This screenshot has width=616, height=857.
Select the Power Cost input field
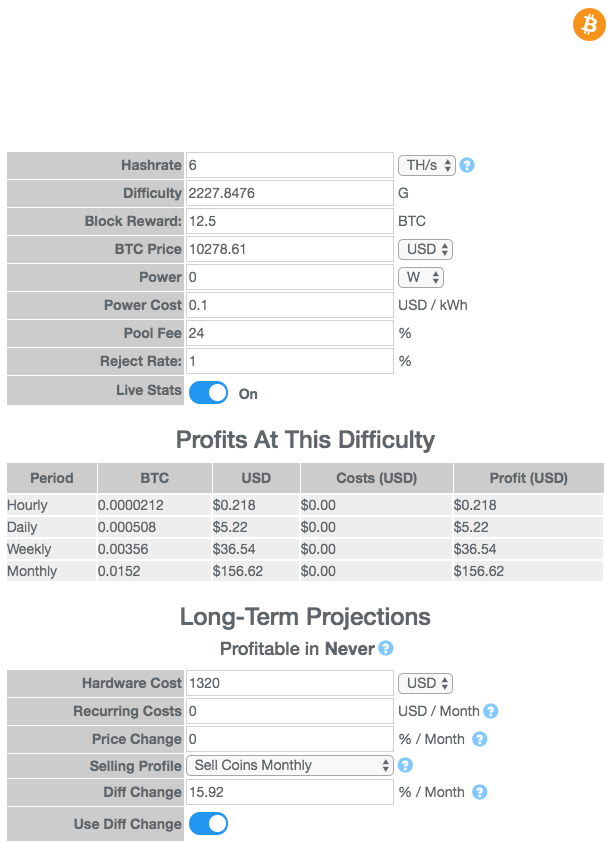290,305
